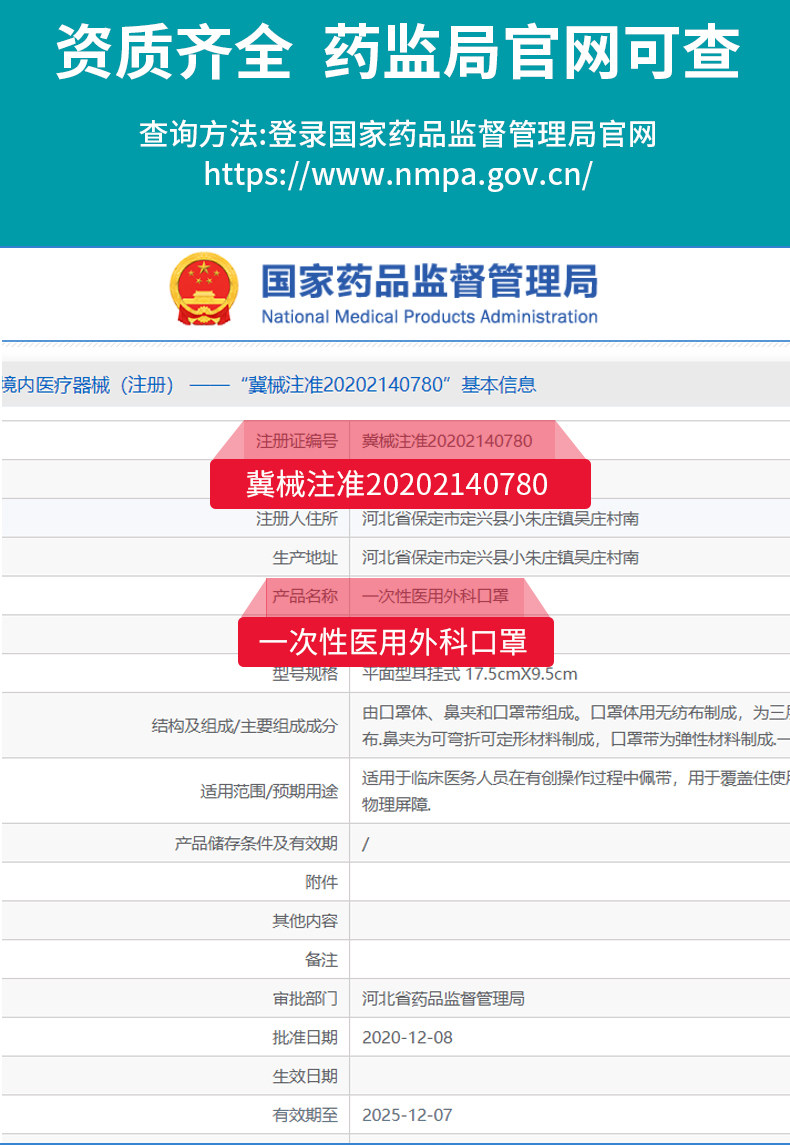This screenshot has width=790, height=1145.
Task: Click the 资质齐全 药监局官网可查 banner heading
Action: click(398, 53)
